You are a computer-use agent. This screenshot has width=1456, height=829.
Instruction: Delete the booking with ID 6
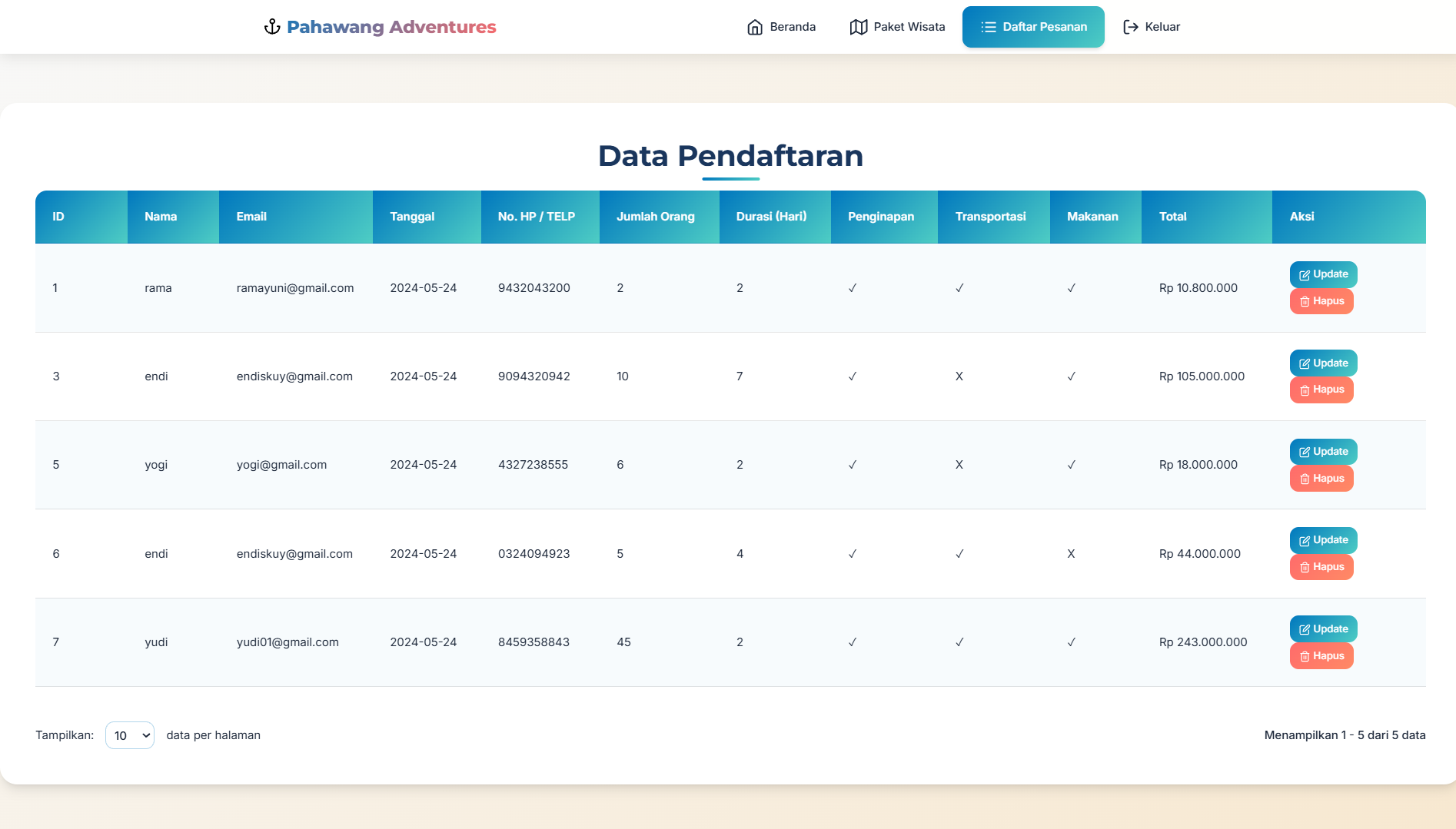pyautogui.click(x=1321, y=567)
